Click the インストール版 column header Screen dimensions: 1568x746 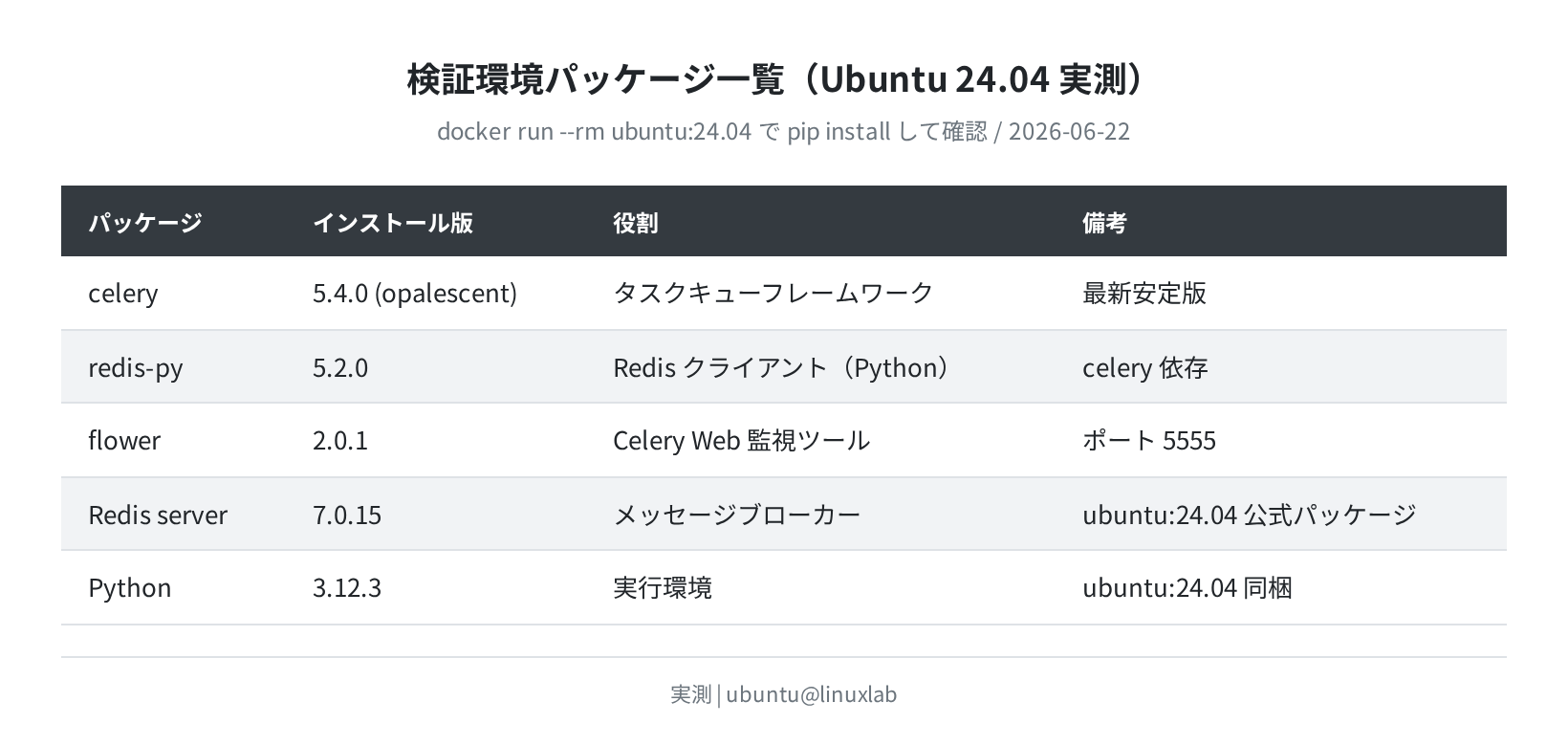(x=393, y=222)
